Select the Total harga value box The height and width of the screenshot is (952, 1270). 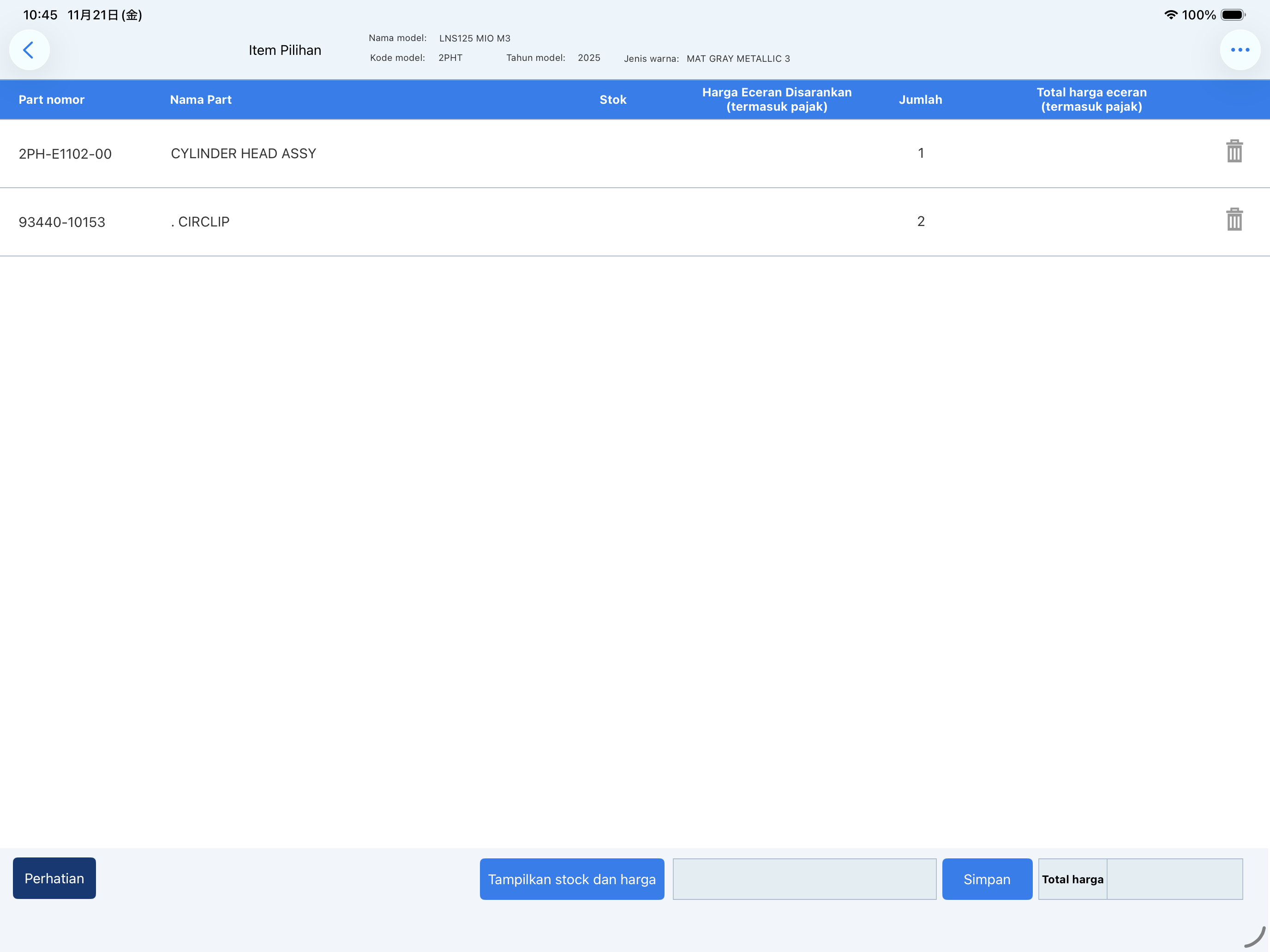point(1174,879)
